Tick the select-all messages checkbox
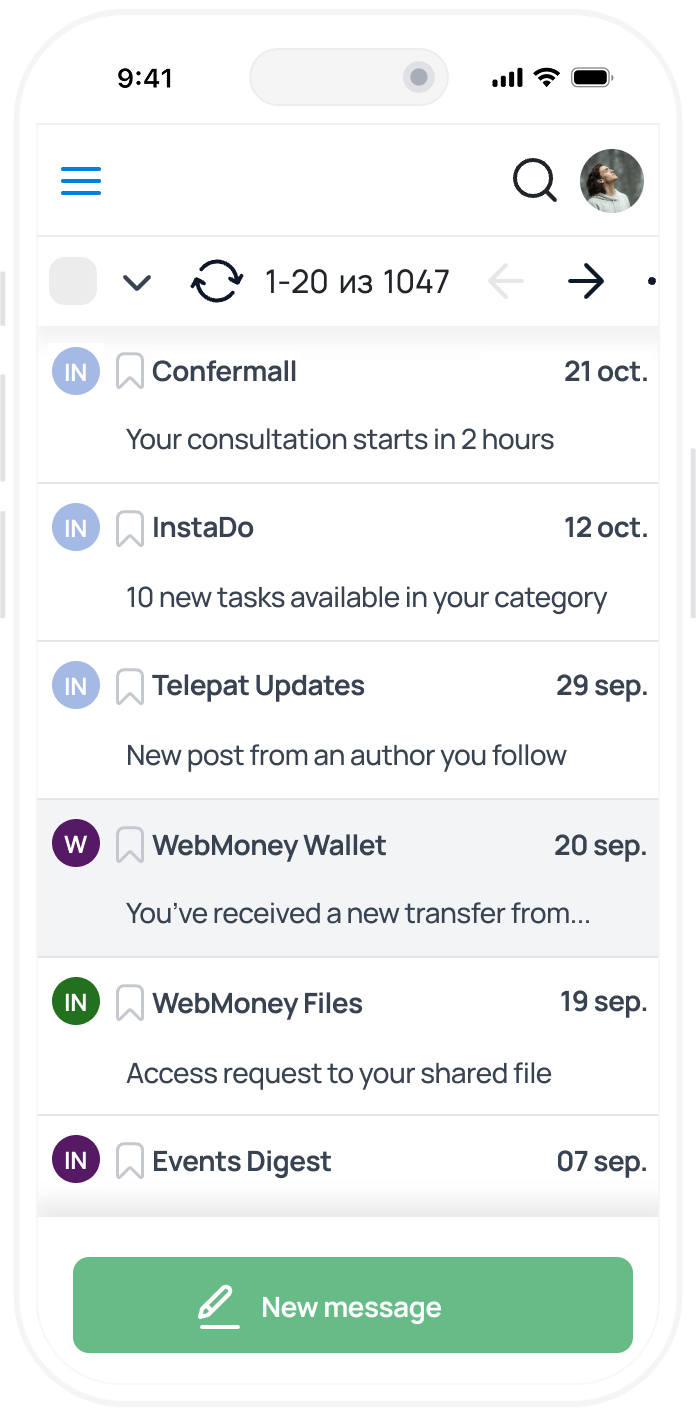 73,281
